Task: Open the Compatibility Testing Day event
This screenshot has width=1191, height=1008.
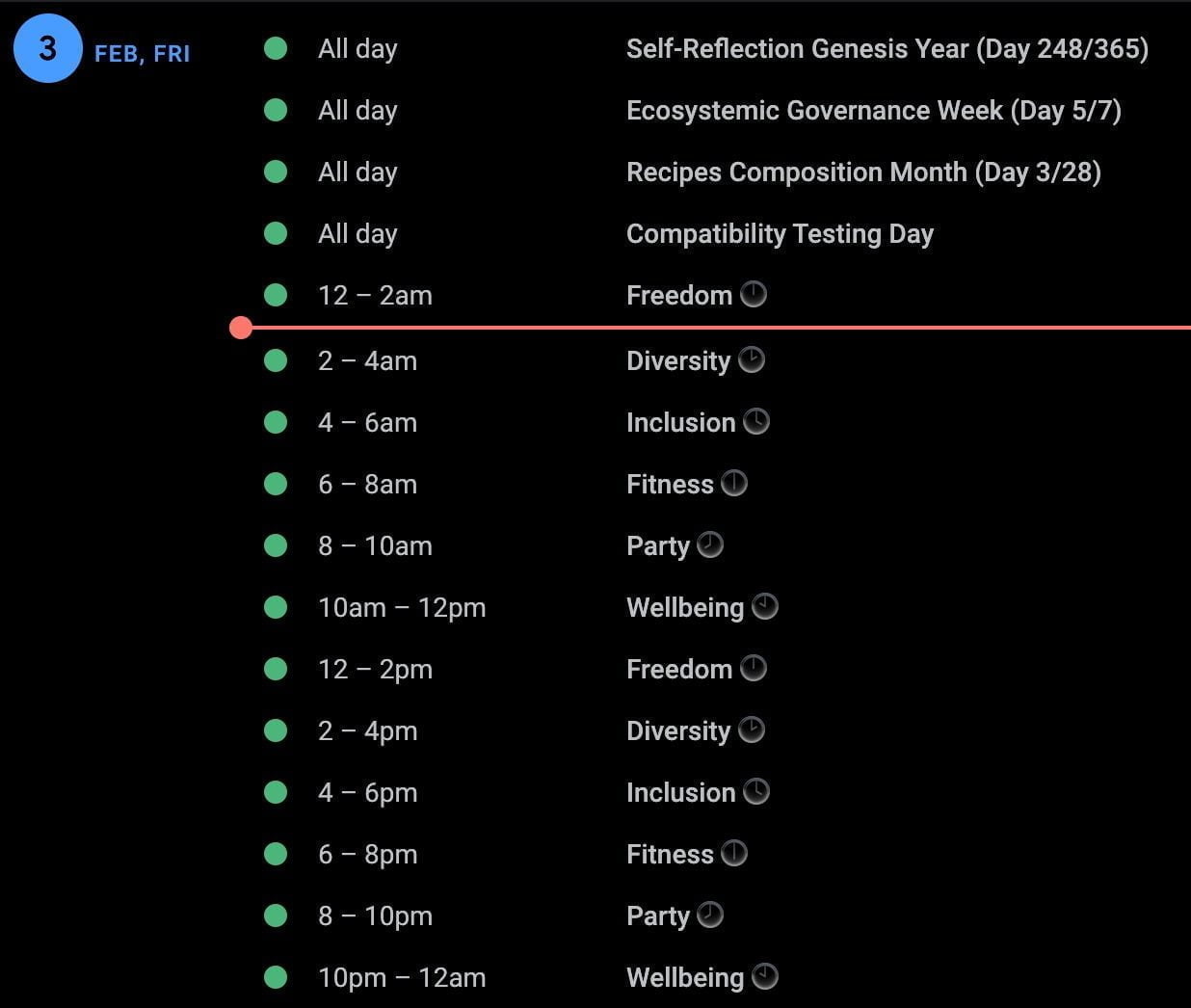Action: click(x=780, y=234)
